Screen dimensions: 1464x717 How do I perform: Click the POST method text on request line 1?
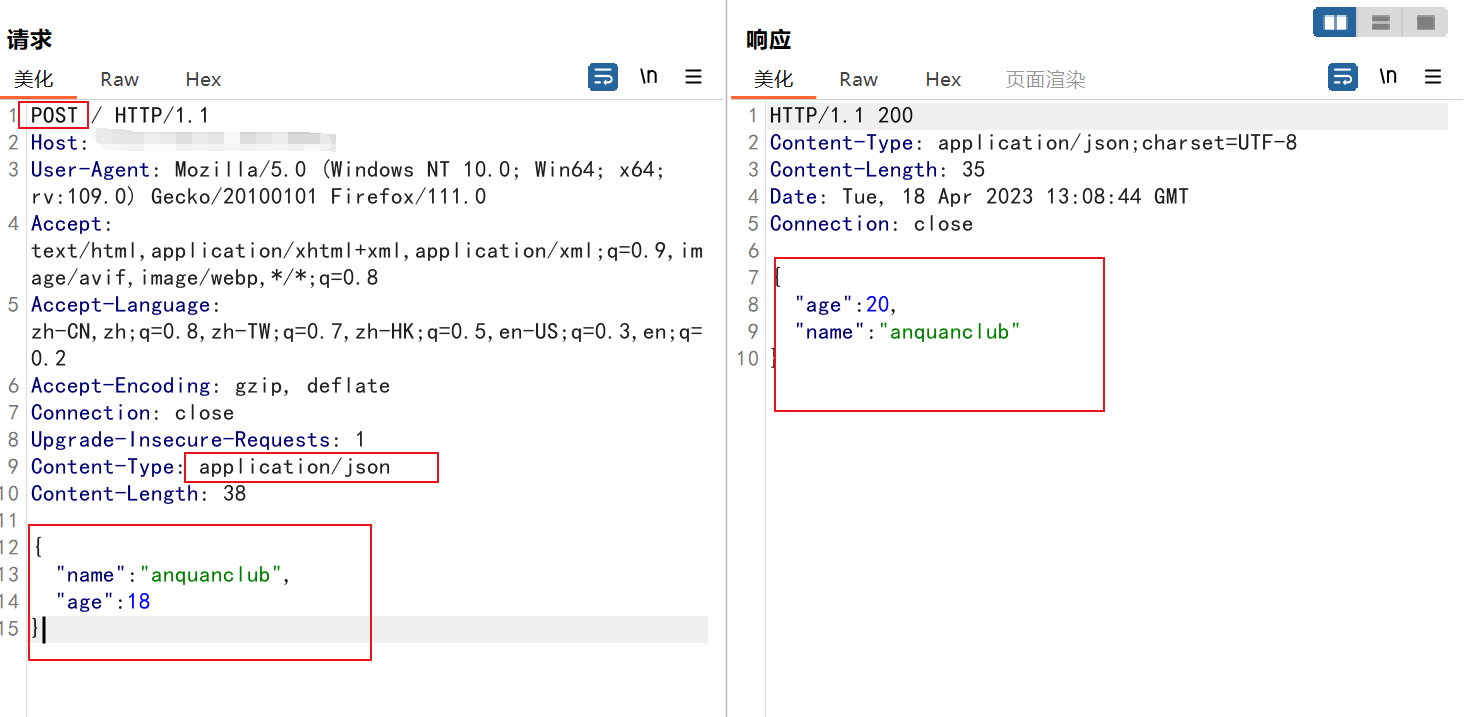[x=53, y=115]
